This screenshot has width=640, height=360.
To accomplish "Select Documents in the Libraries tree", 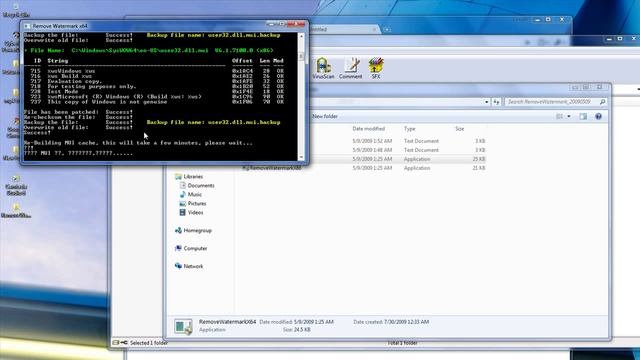I will click(201, 185).
